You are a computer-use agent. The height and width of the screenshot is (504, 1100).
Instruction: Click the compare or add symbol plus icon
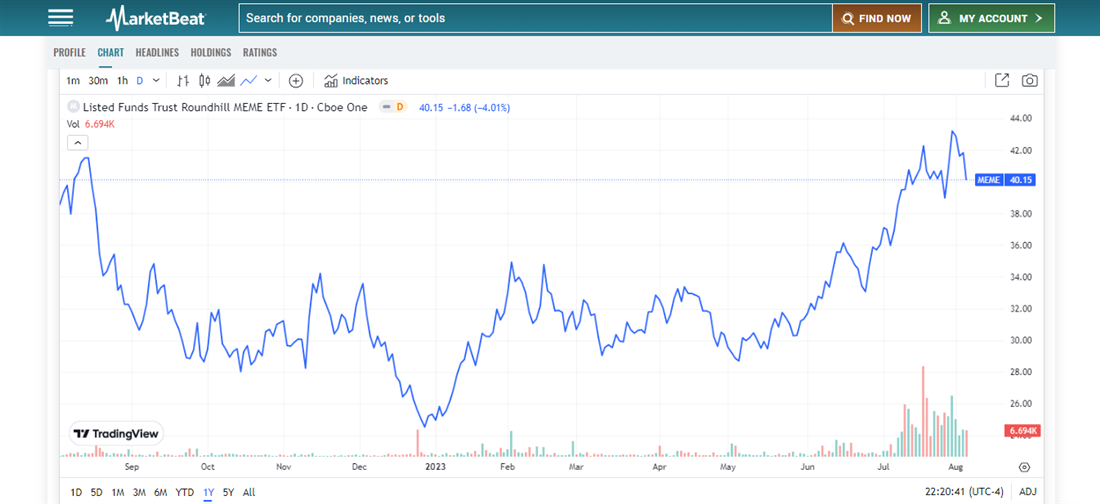(x=295, y=81)
